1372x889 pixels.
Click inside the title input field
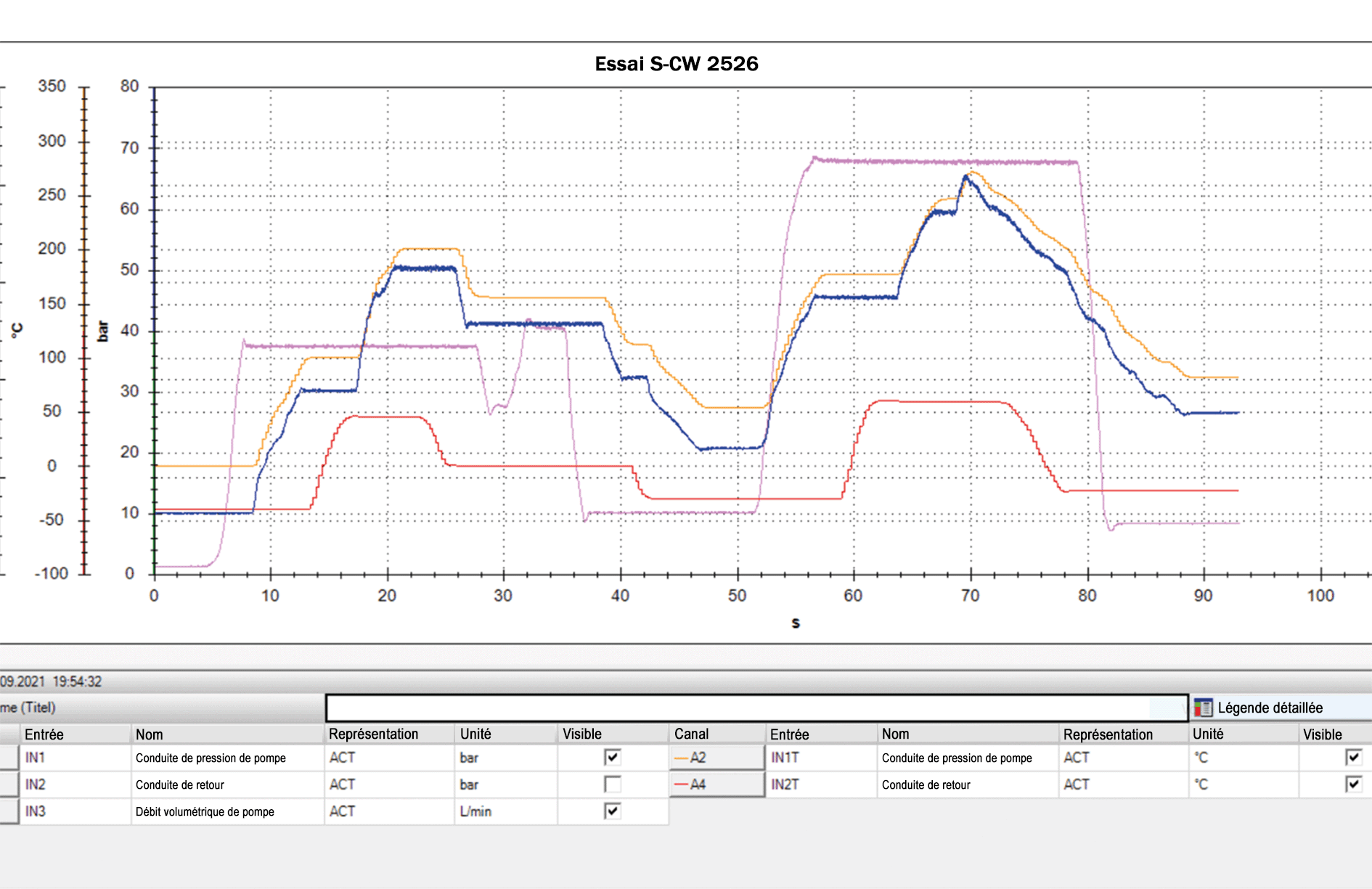click(x=756, y=708)
